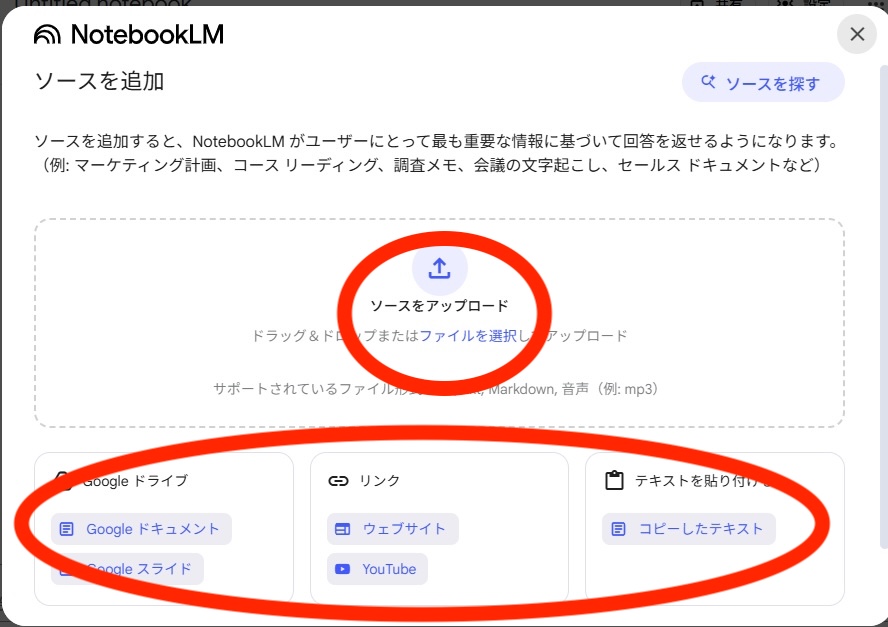
Task: Click the リンク card heading
Action: pyautogui.click(x=379, y=481)
